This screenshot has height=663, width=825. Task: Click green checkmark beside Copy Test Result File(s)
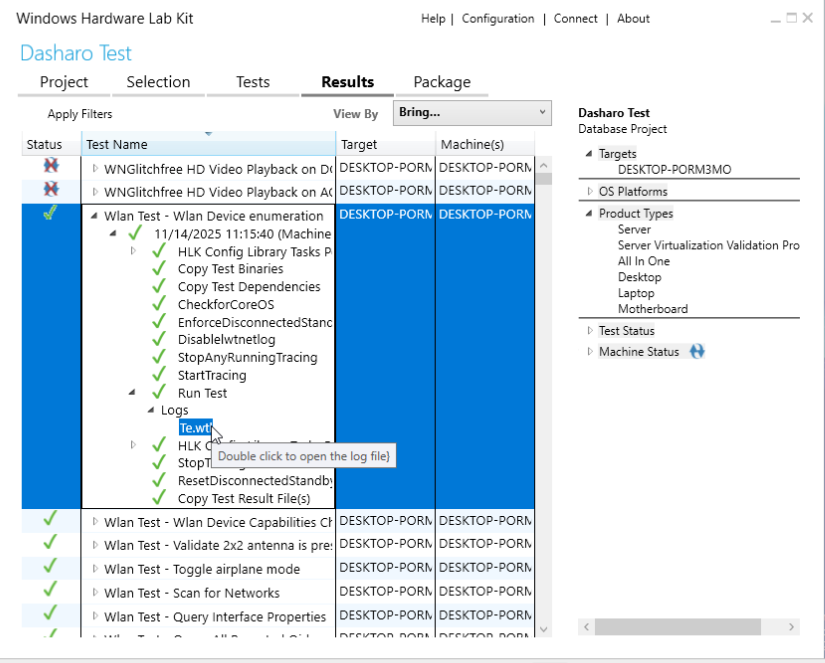[159, 498]
